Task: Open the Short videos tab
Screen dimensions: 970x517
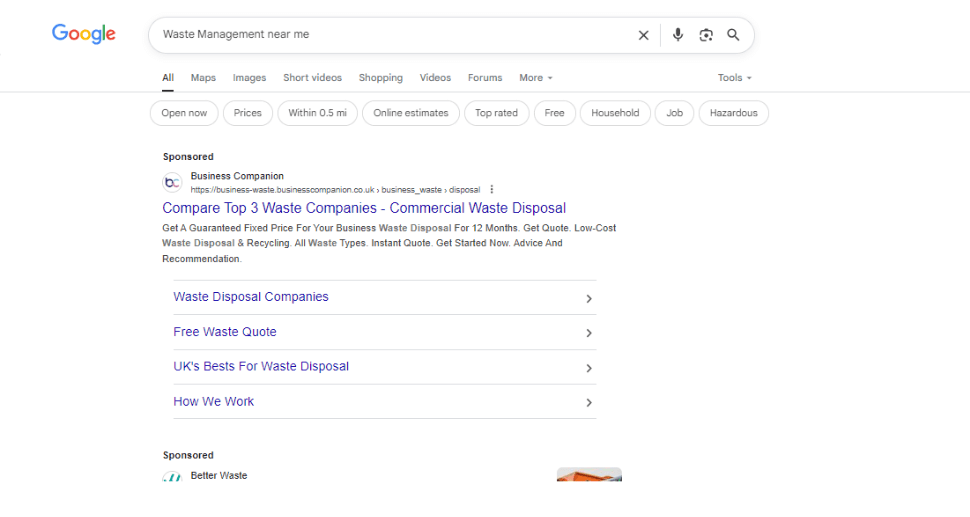Action: (x=312, y=78)
